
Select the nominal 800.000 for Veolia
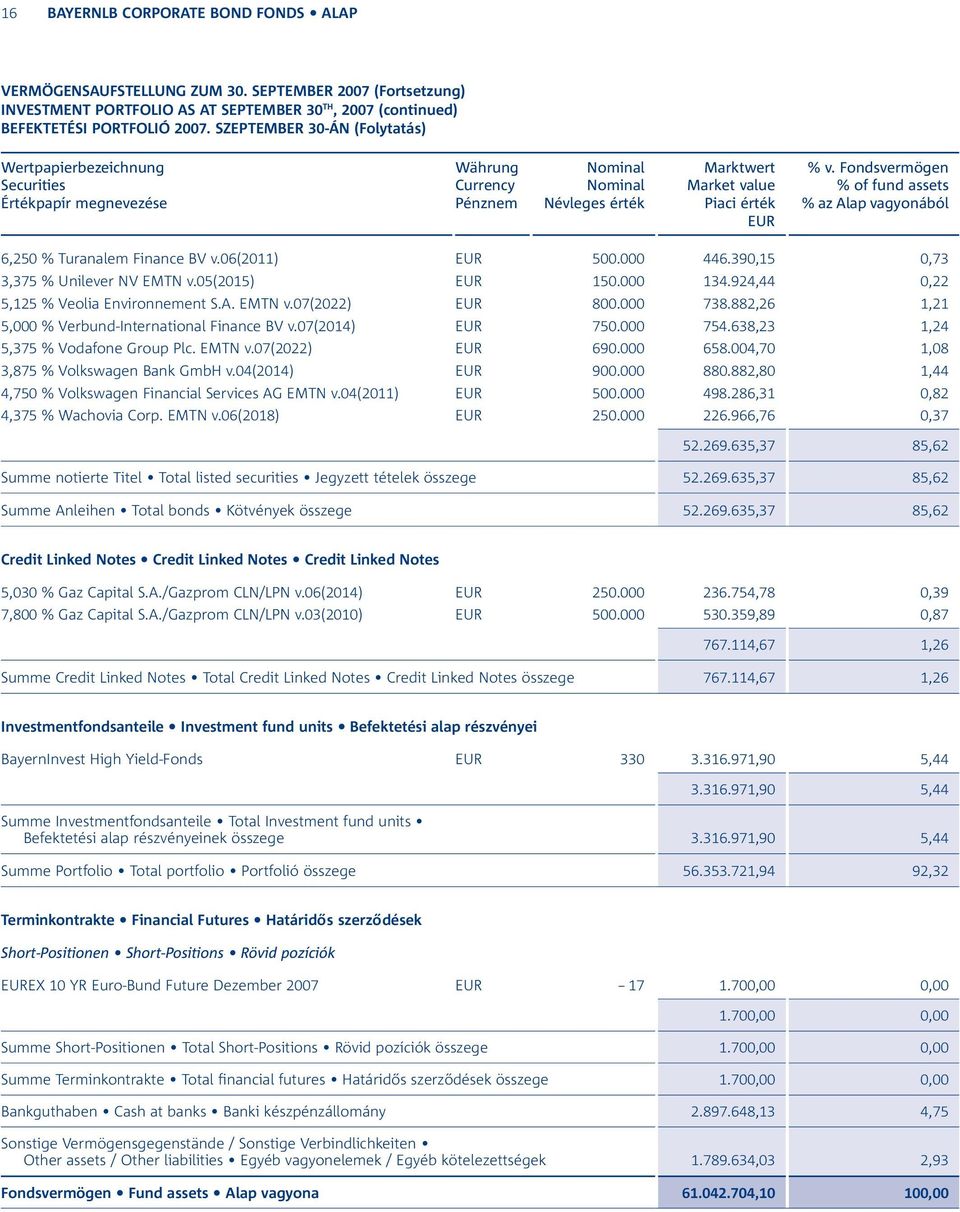tap(618, 303)
